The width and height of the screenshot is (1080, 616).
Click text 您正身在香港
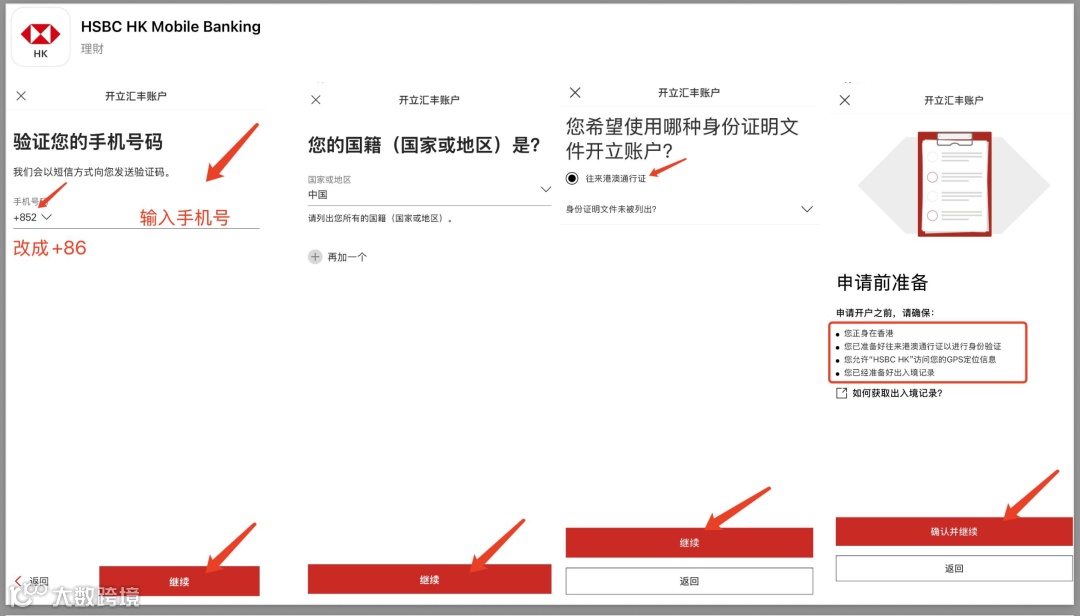pyautogui.click(x=869, y=333)
